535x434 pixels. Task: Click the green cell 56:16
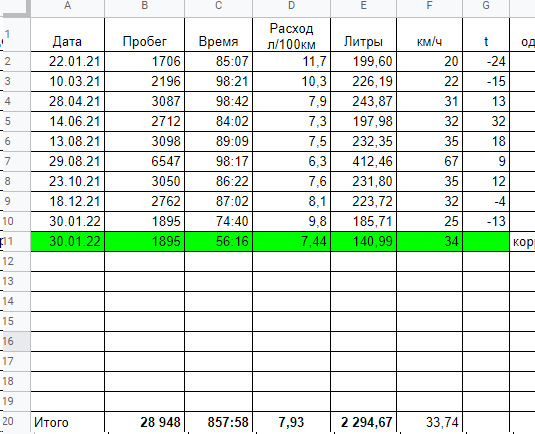point(218,241)
